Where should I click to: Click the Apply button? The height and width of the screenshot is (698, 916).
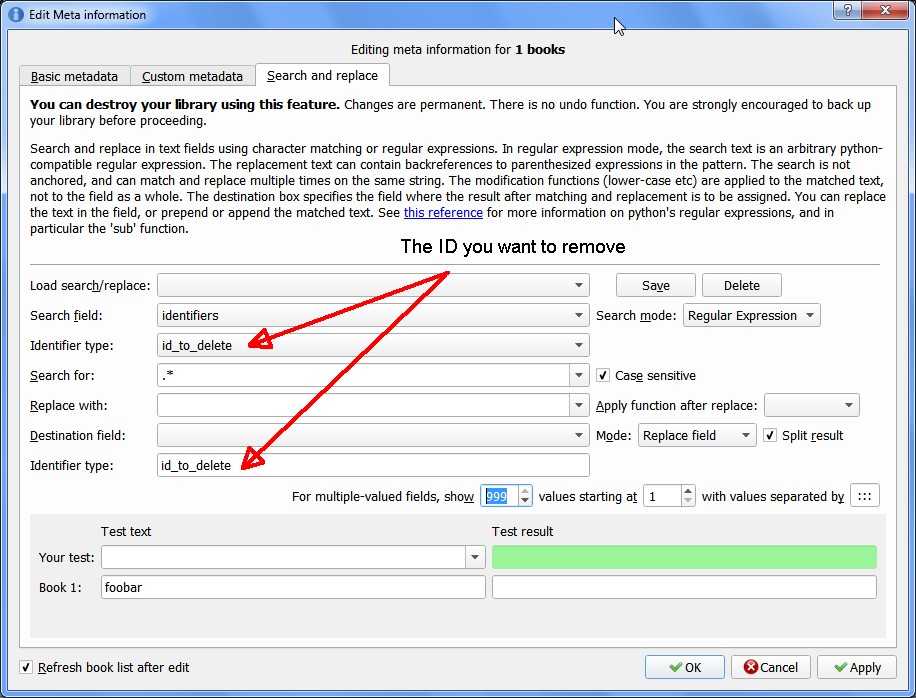(x=856, y=667)
